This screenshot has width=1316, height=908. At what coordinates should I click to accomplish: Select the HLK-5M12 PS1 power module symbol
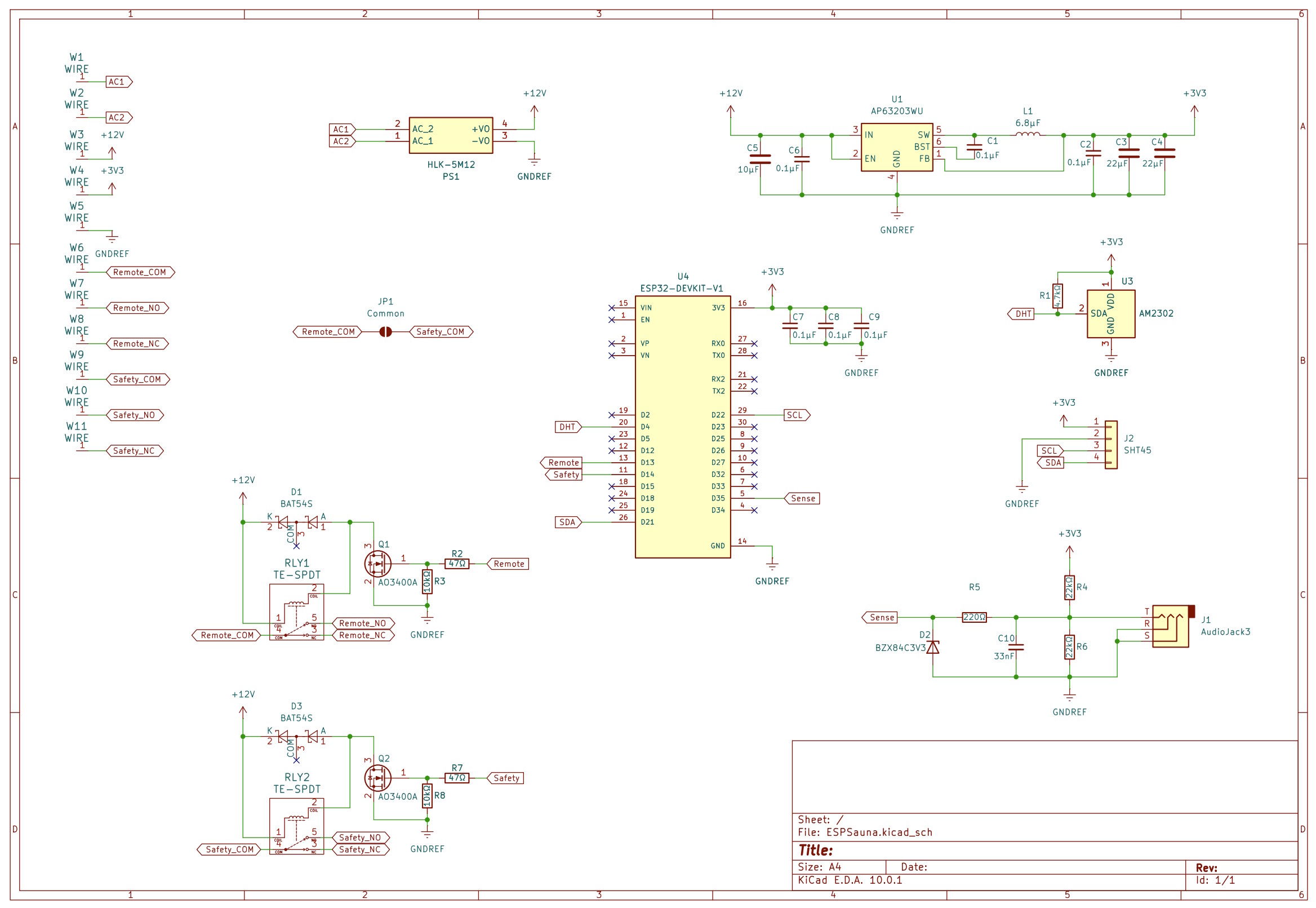pos(451,135)
